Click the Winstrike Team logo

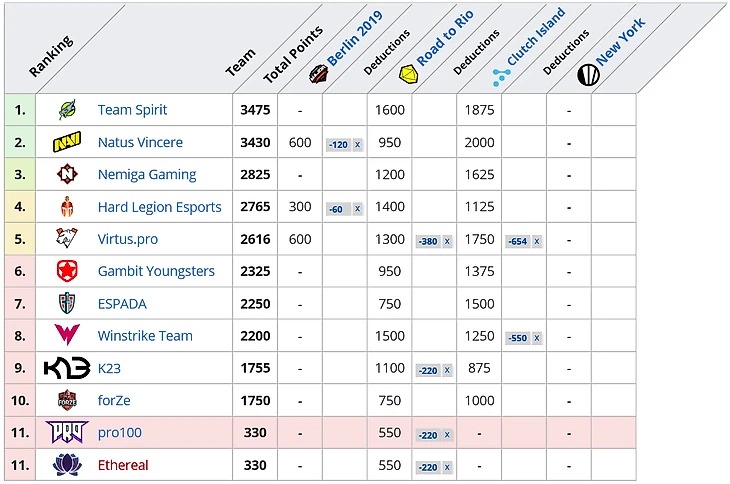[x=67, y=336]
